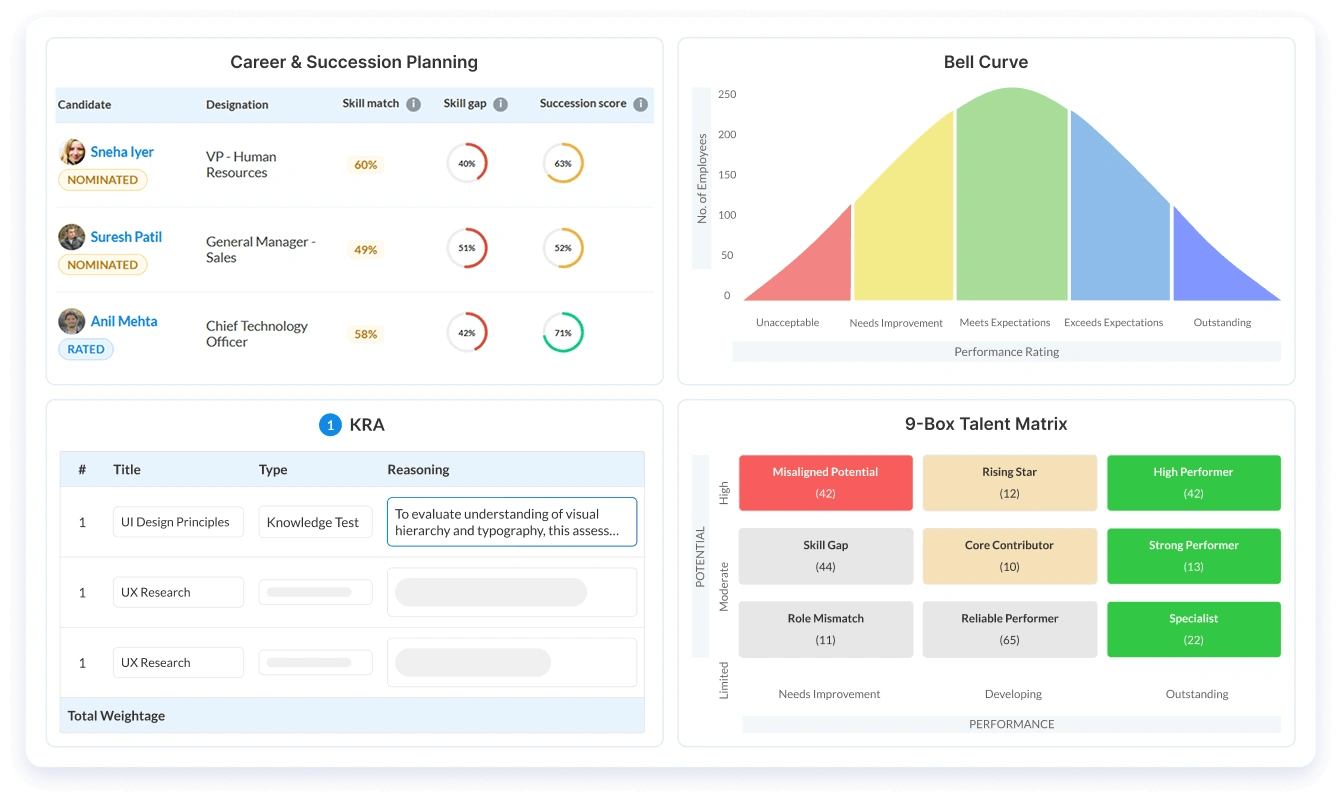The image size is (1342, 802).
Task: Click the KRA step number 1 badge
Action: click(x=330, y=425)
